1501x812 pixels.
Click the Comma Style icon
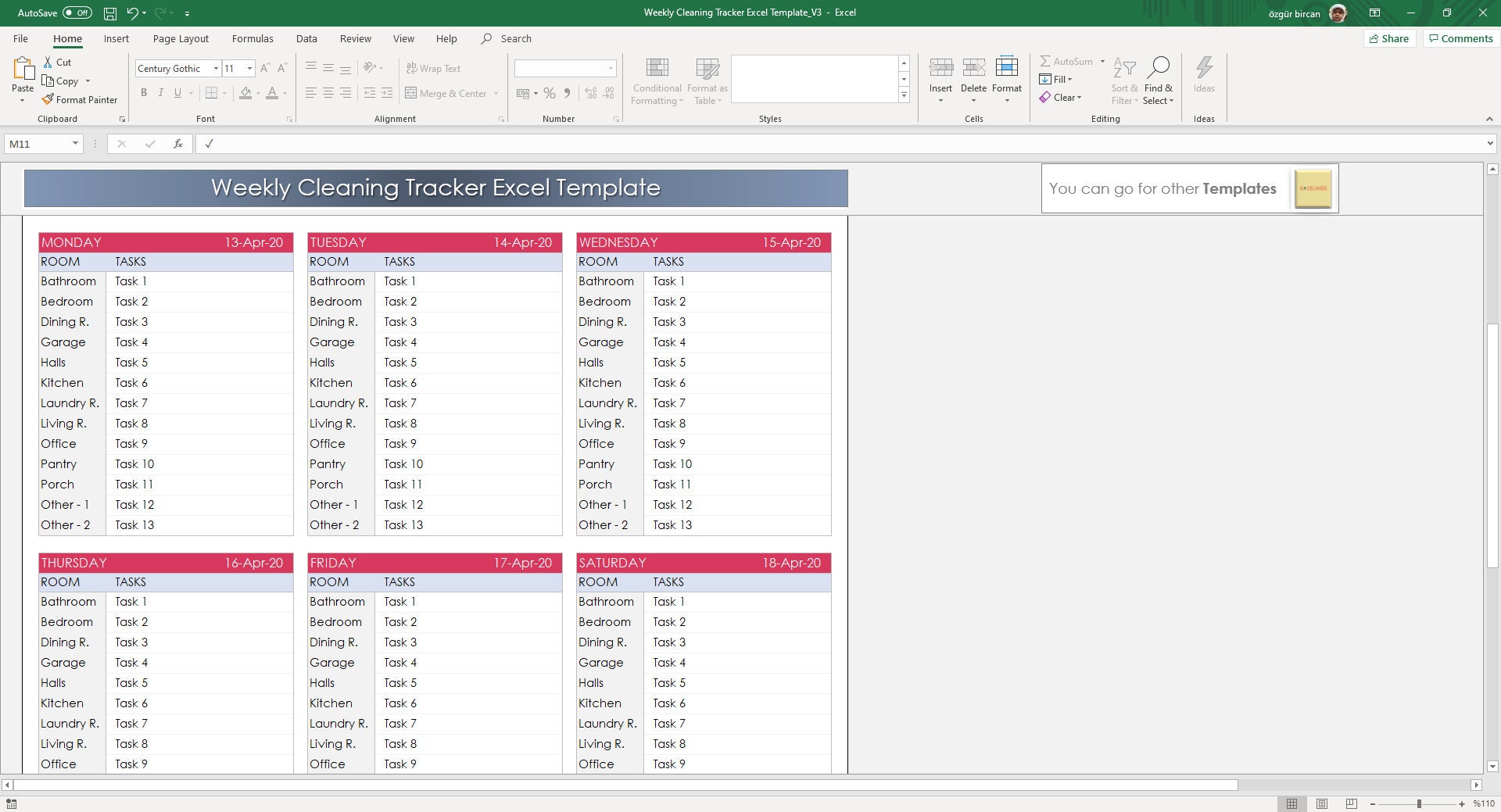coord(568,93)
